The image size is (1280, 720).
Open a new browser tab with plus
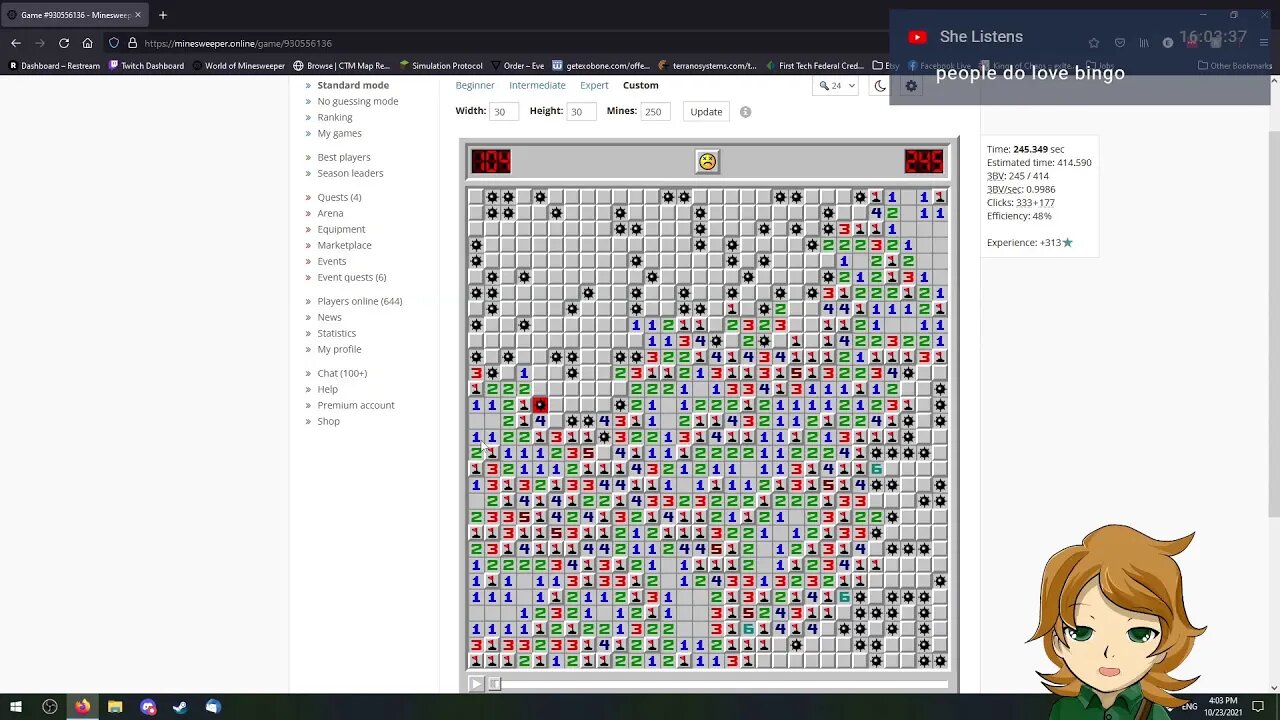pos(163,15)
